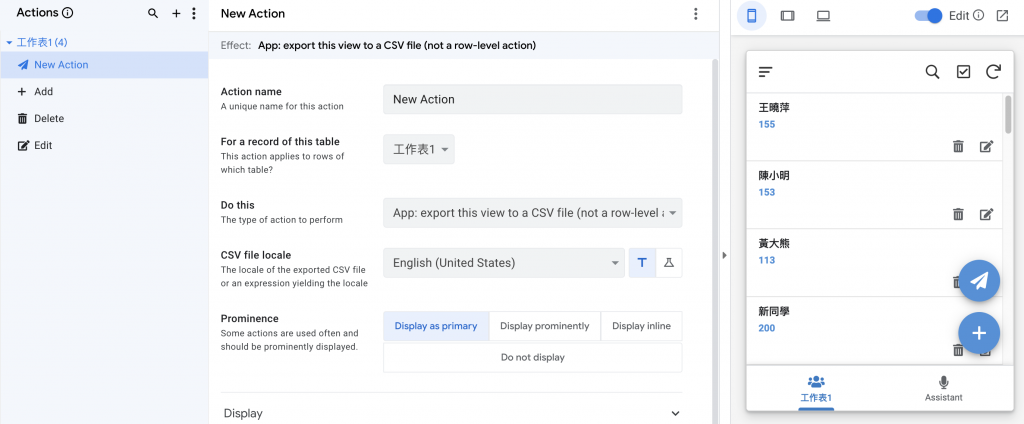This screenshot has width=1024, height=424.
Task: Toggle the Edit switch off
Action: [x=929, y=16]
